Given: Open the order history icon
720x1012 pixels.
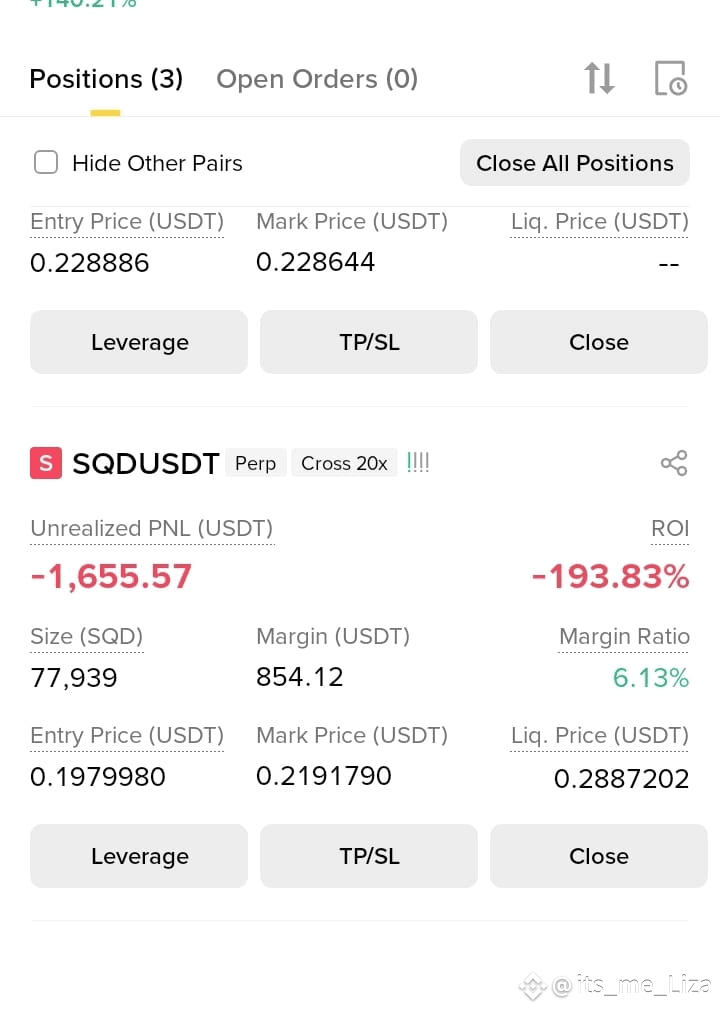Looking at the screenshot, I should [x=670, y=78].
